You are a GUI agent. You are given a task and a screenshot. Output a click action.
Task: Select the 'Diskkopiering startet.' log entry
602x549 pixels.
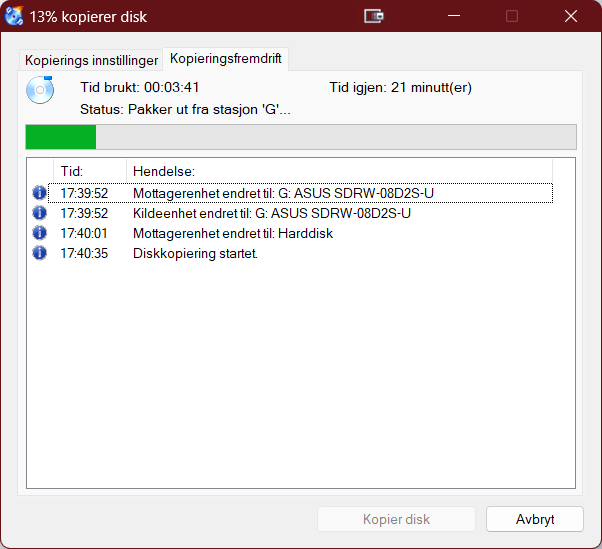tap(195, 253)
